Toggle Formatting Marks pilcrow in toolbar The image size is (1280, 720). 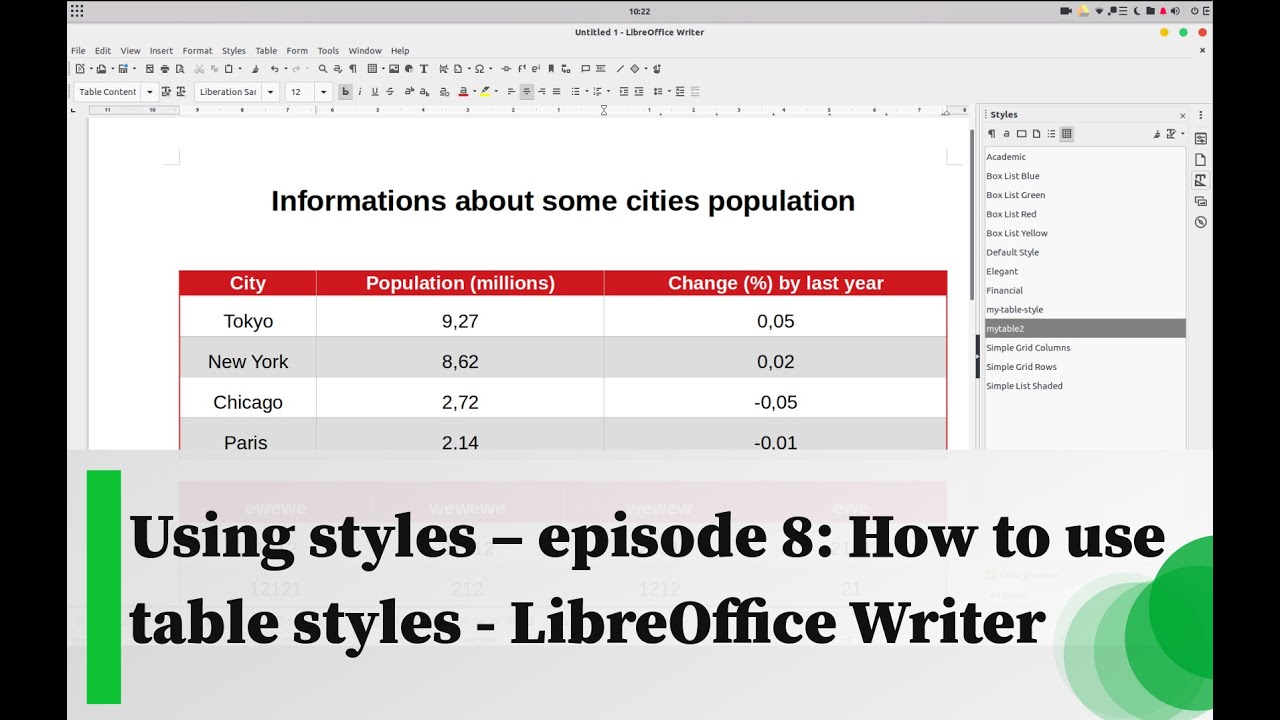pos(353,69)
